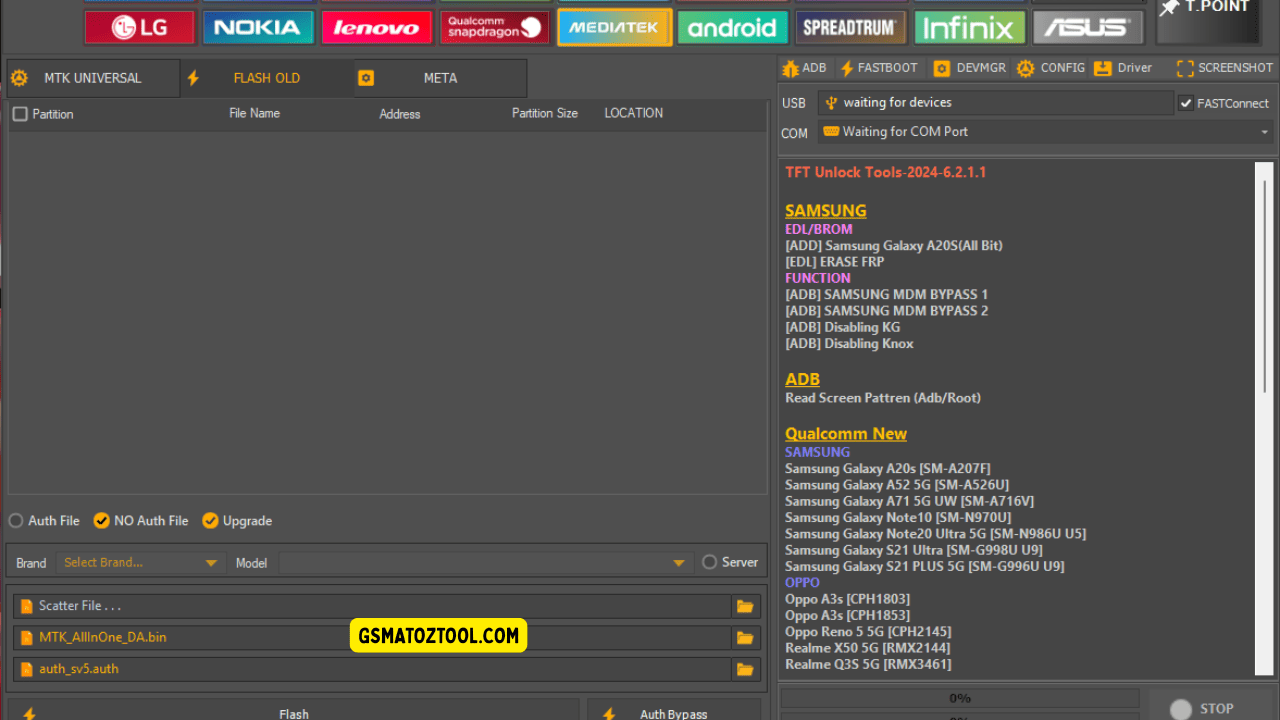Select the Infinix brand tile
Image resolution: width=1280 pixels, height=720 pixels.
pos(969,27)
